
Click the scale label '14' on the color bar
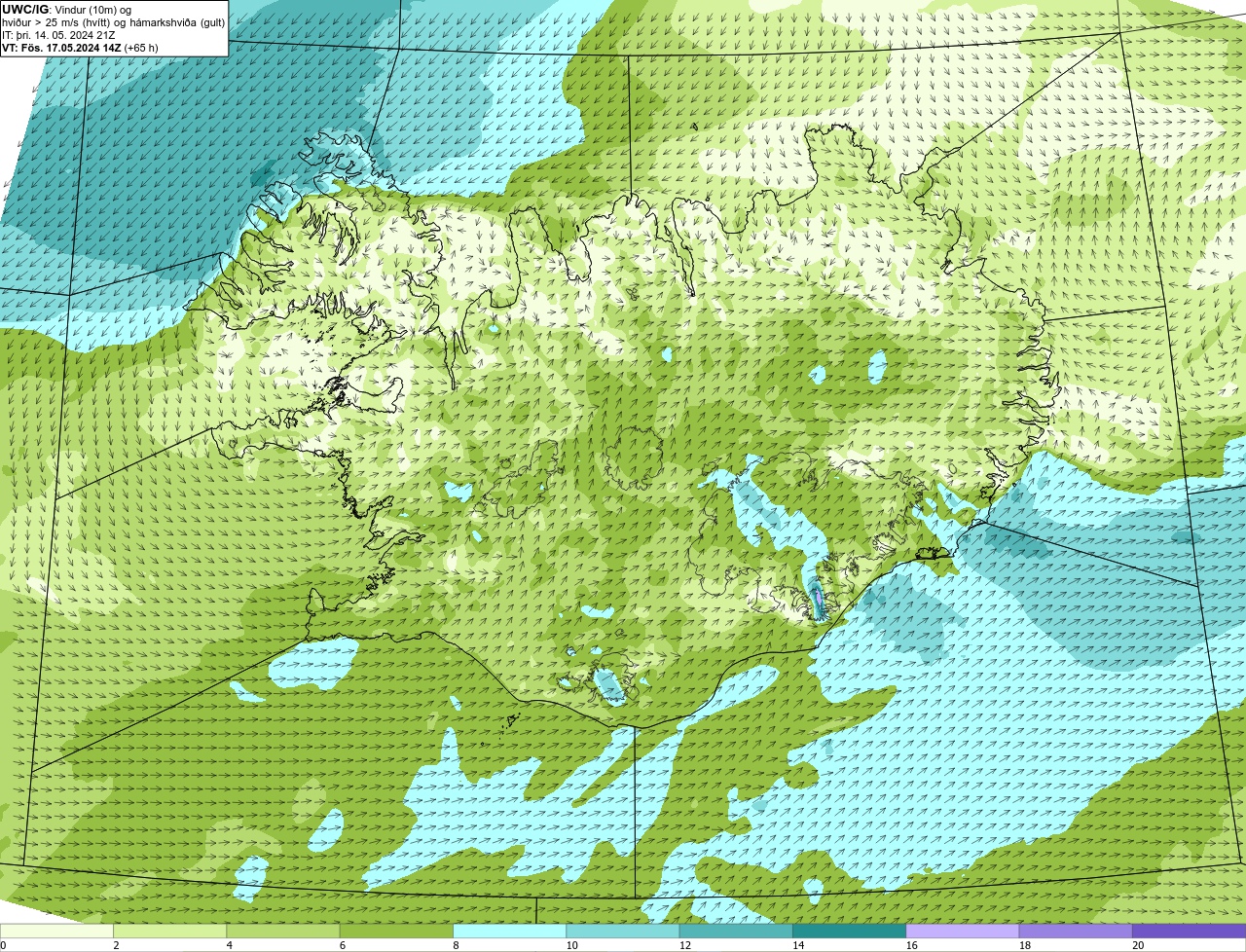point(798,945)
